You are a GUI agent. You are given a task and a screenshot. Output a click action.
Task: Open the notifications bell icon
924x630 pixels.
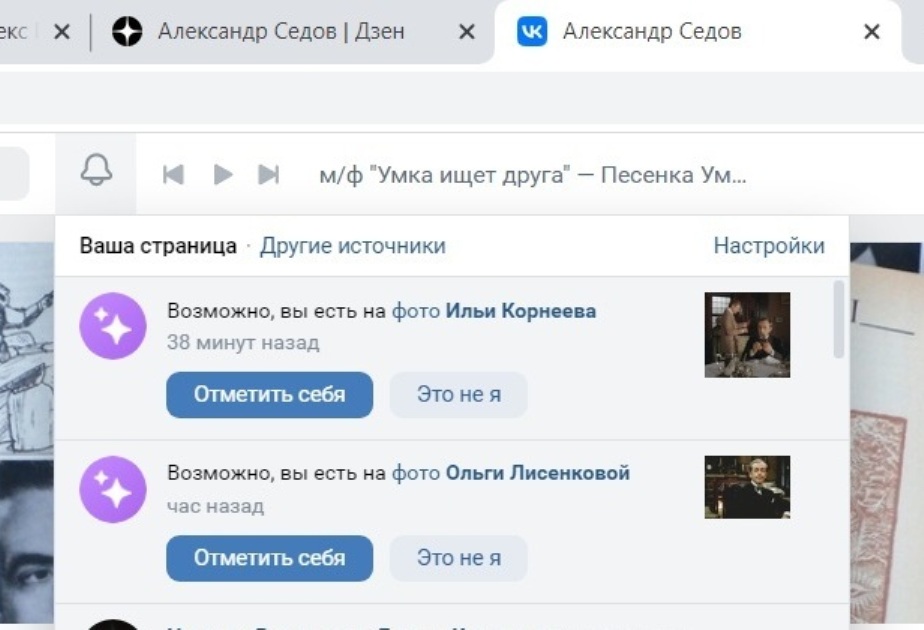coord(96,170)
